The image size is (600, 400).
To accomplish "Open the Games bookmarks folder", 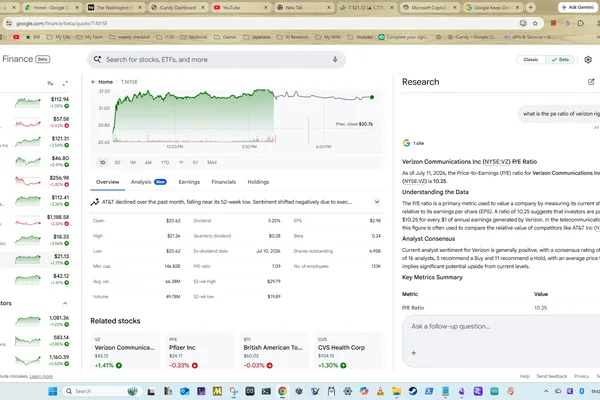I will tap(225, 37).
